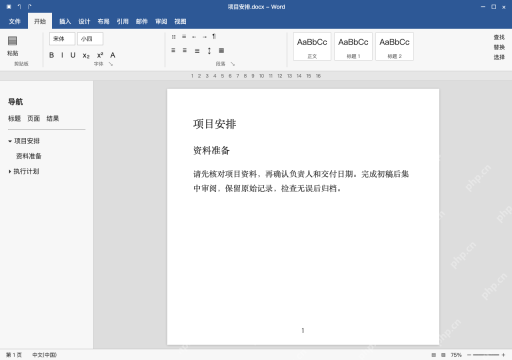Open the line spacing icon
Screen dimensions: 512x360
(209, 51)
